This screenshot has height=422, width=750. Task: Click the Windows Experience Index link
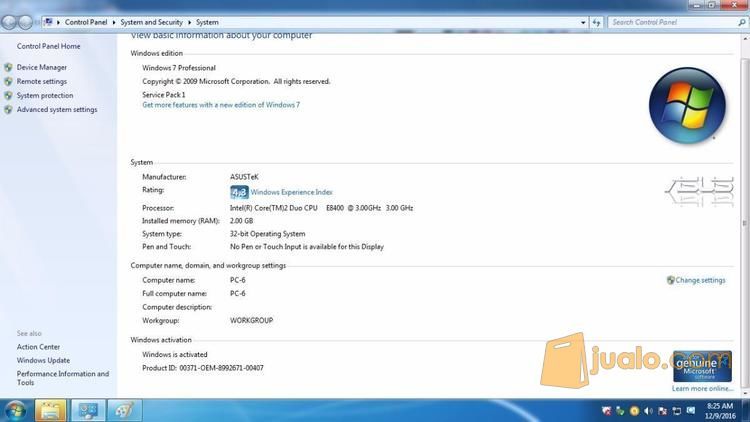[x=291, y=192]
